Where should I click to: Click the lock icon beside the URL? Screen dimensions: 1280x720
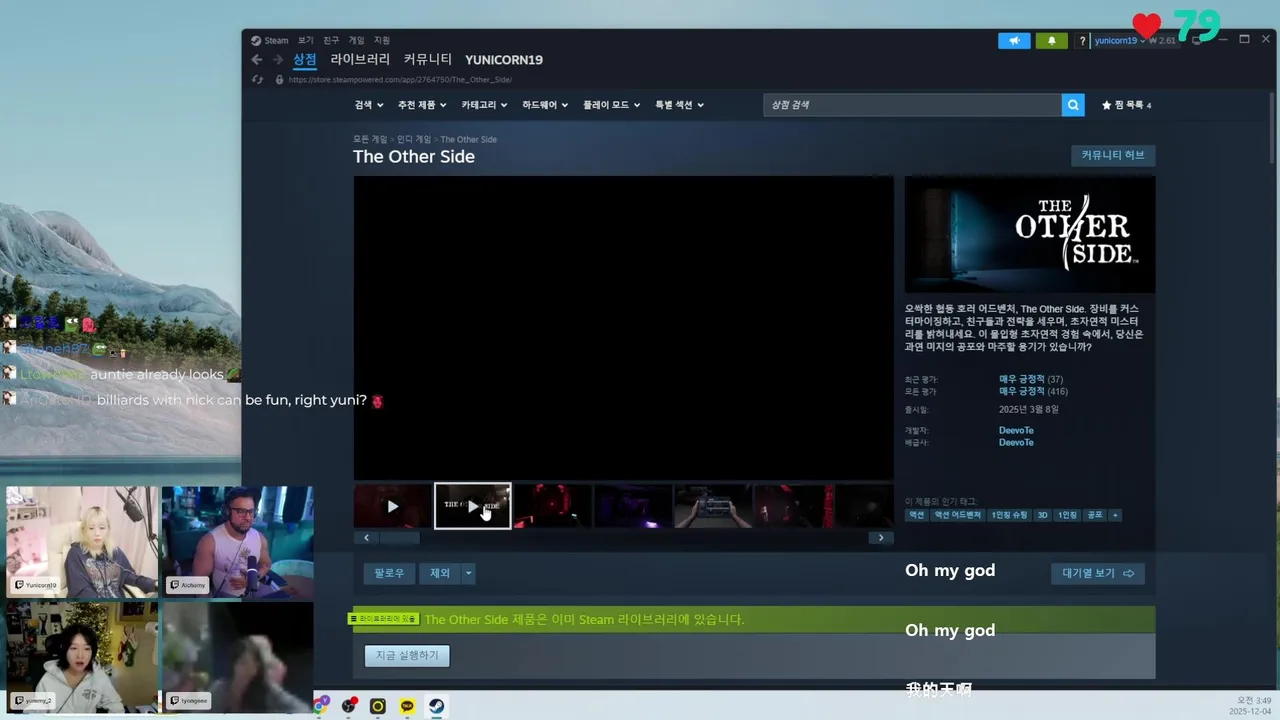point(279,79)
